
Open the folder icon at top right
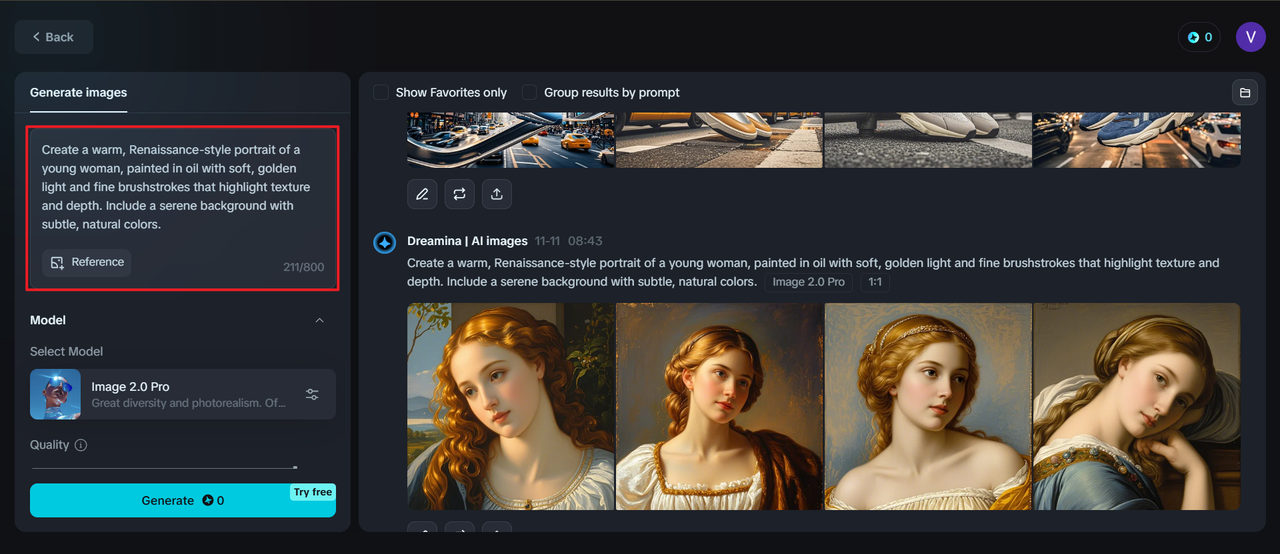pyautogui.click(x=1245, y=92)
